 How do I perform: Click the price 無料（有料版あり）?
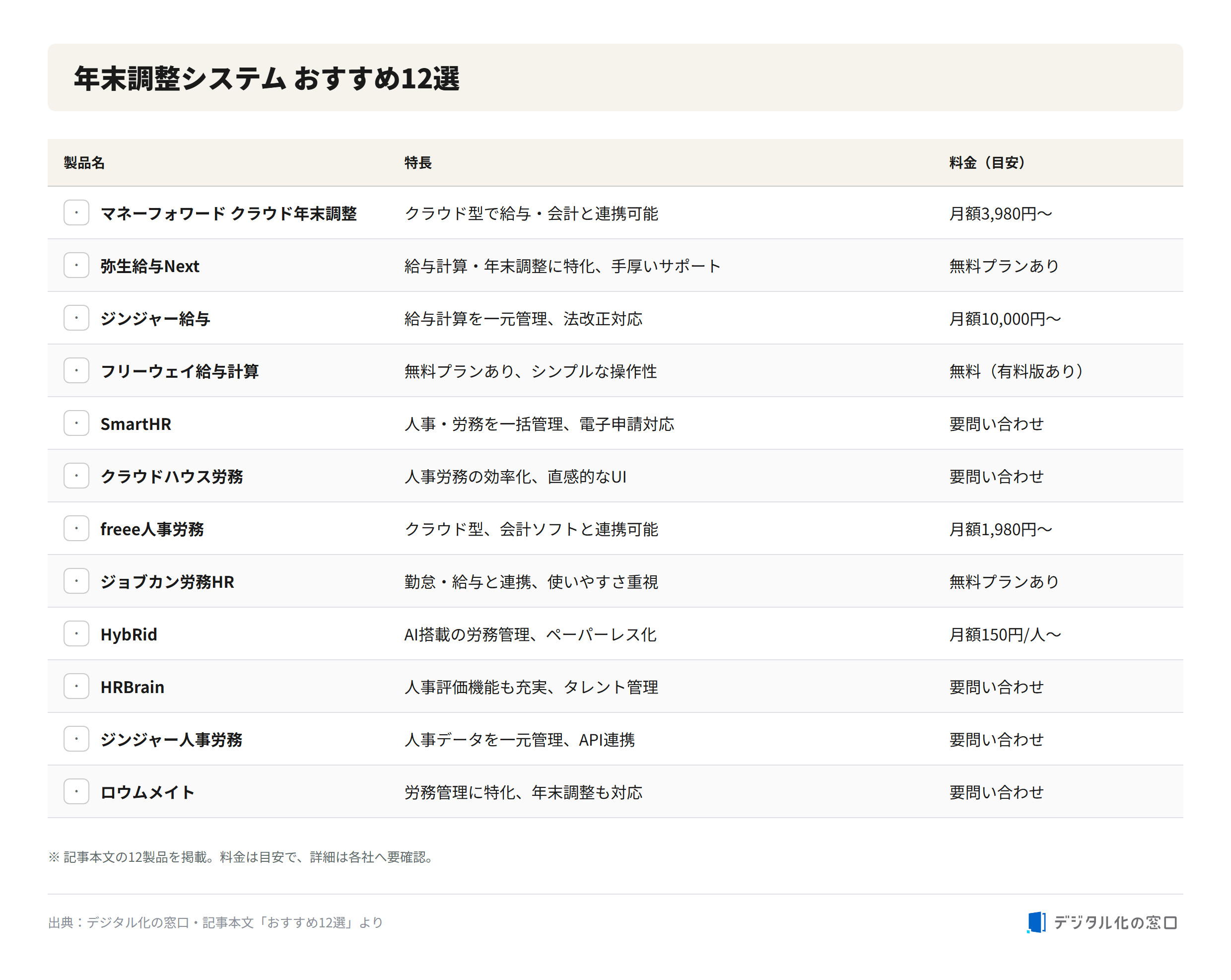1017,371
